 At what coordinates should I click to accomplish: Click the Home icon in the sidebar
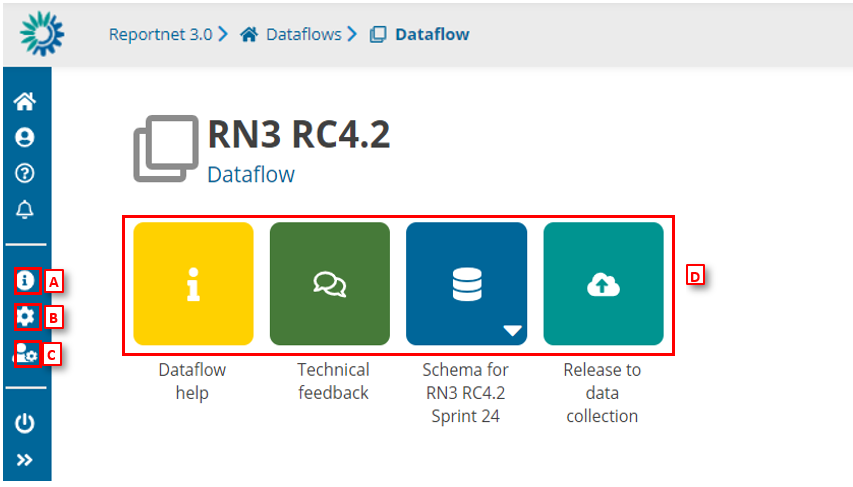[25, 101]
